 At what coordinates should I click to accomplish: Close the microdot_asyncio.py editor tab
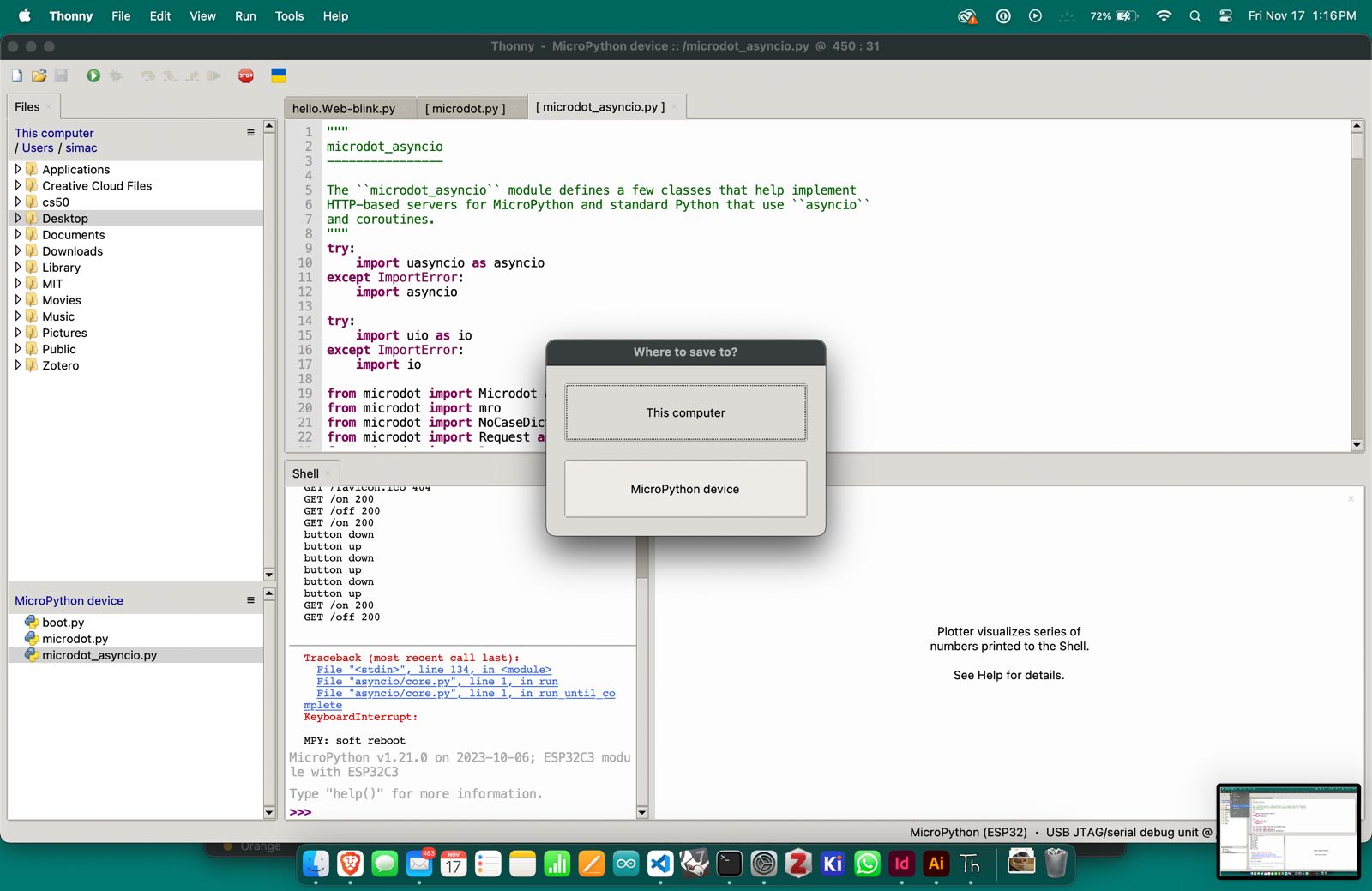pos(674,107)
